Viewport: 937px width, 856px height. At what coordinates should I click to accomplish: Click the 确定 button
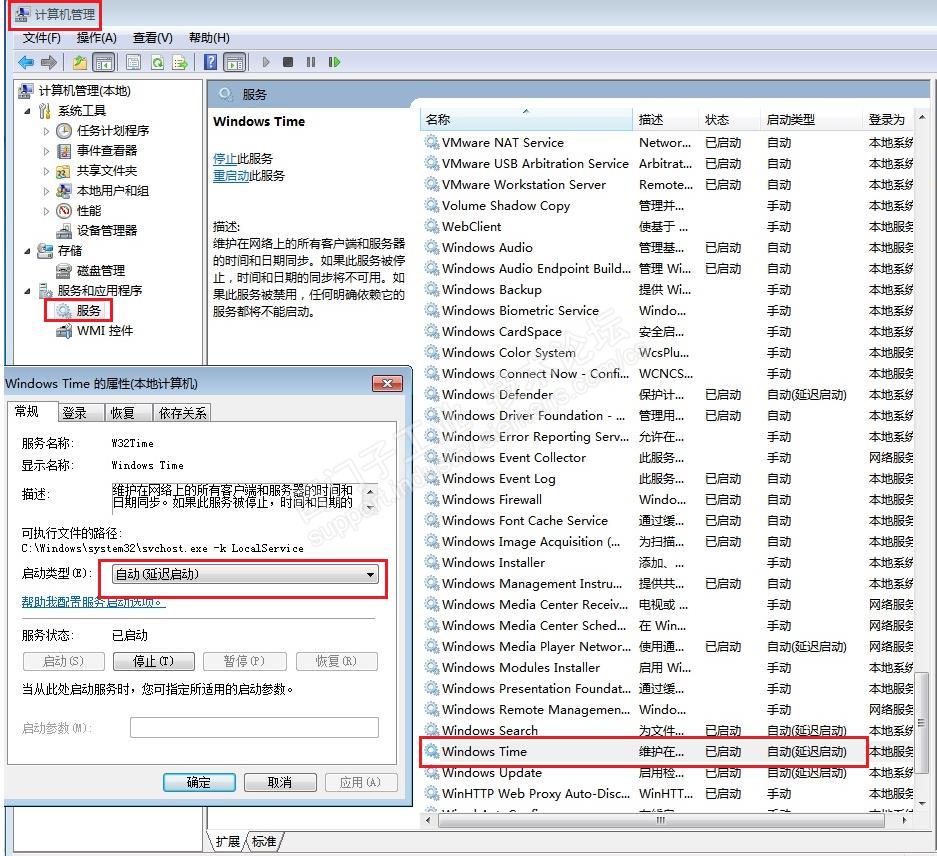(x=199, y=782)
